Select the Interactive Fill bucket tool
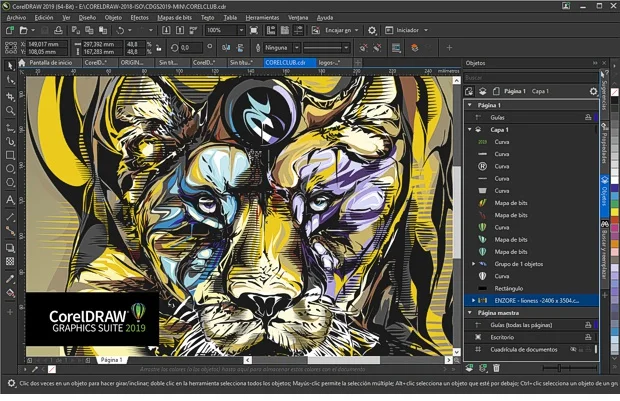This screenshot has height=401, width=620. coord(10,293)
